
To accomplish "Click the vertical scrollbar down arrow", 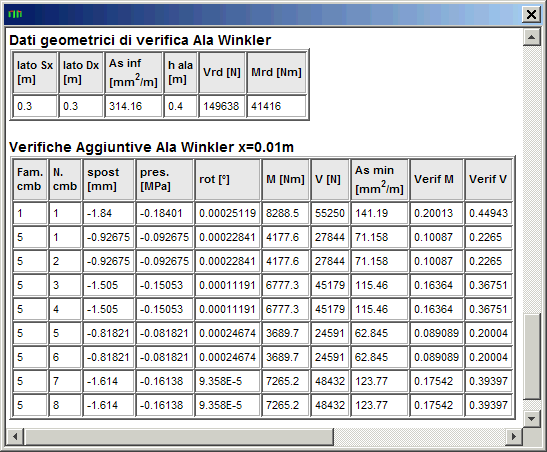I will (531, 418).
